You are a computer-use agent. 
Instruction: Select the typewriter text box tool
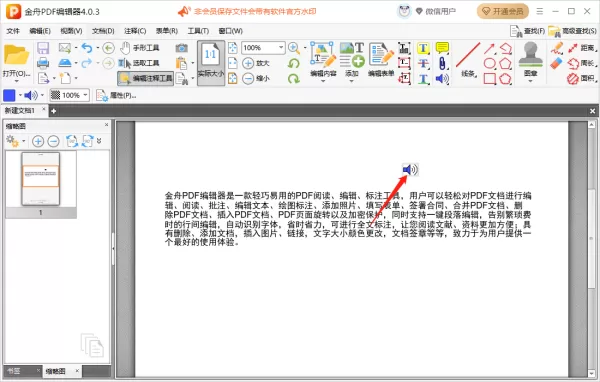point(404,48)
